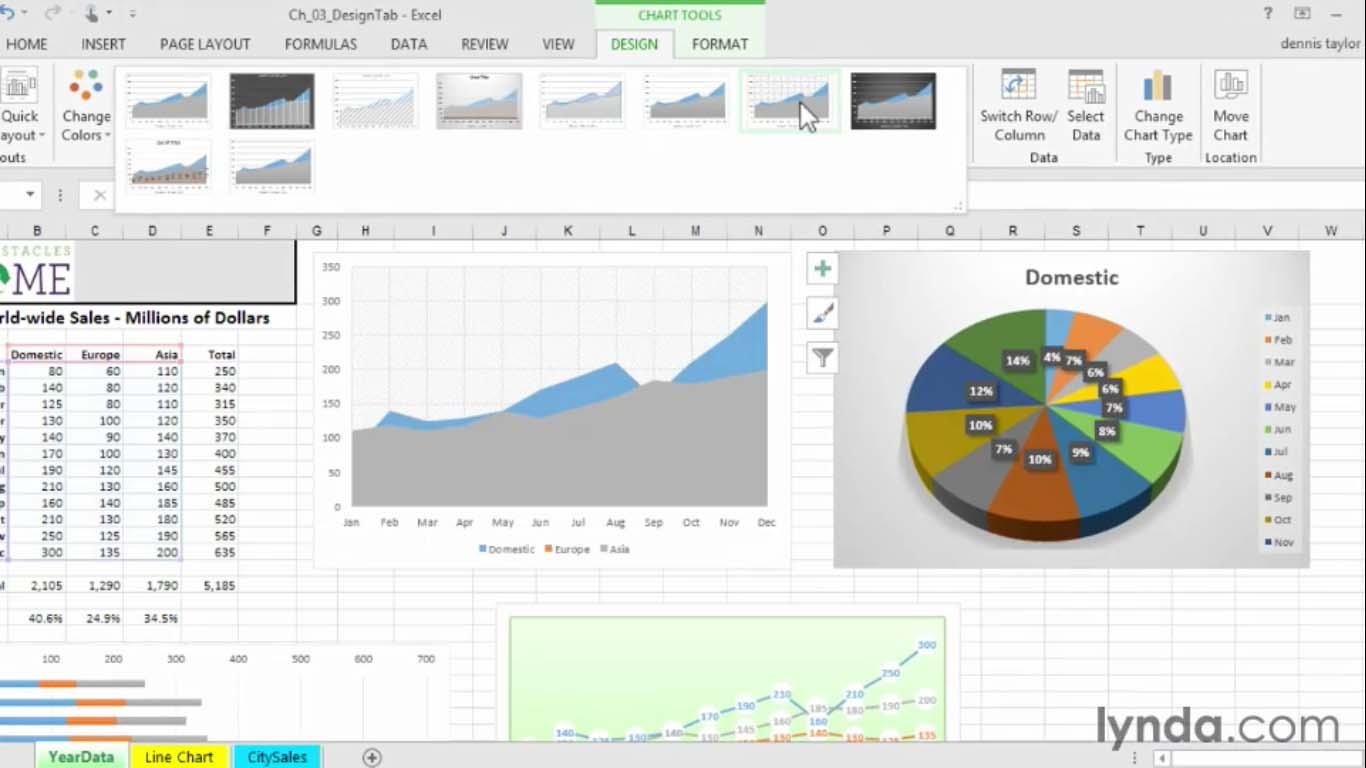1366x768 pixels.
Task: Select column header R
Action: 1013,231
